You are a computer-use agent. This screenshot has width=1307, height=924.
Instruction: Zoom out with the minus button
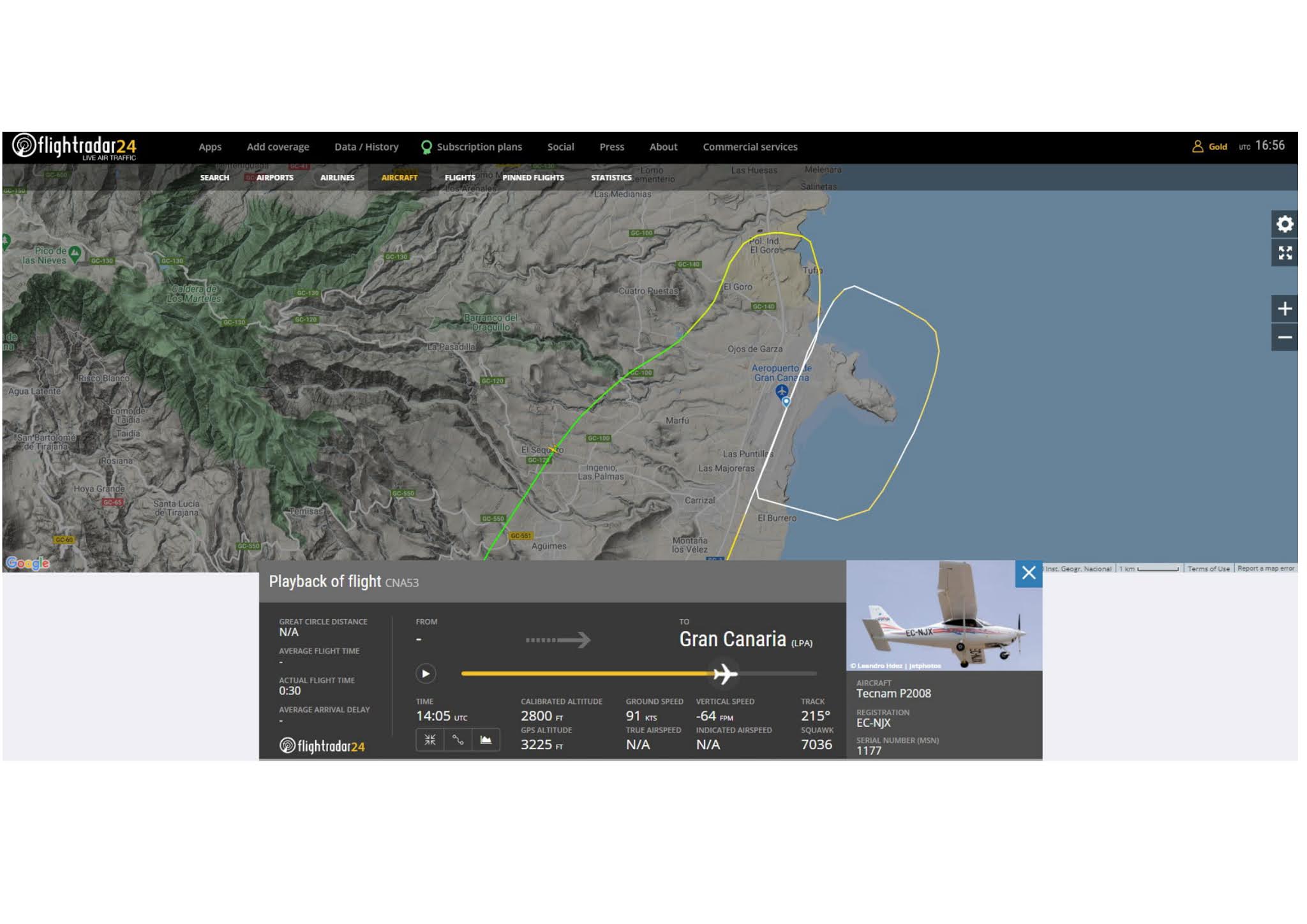click(x=1284, y=338)
